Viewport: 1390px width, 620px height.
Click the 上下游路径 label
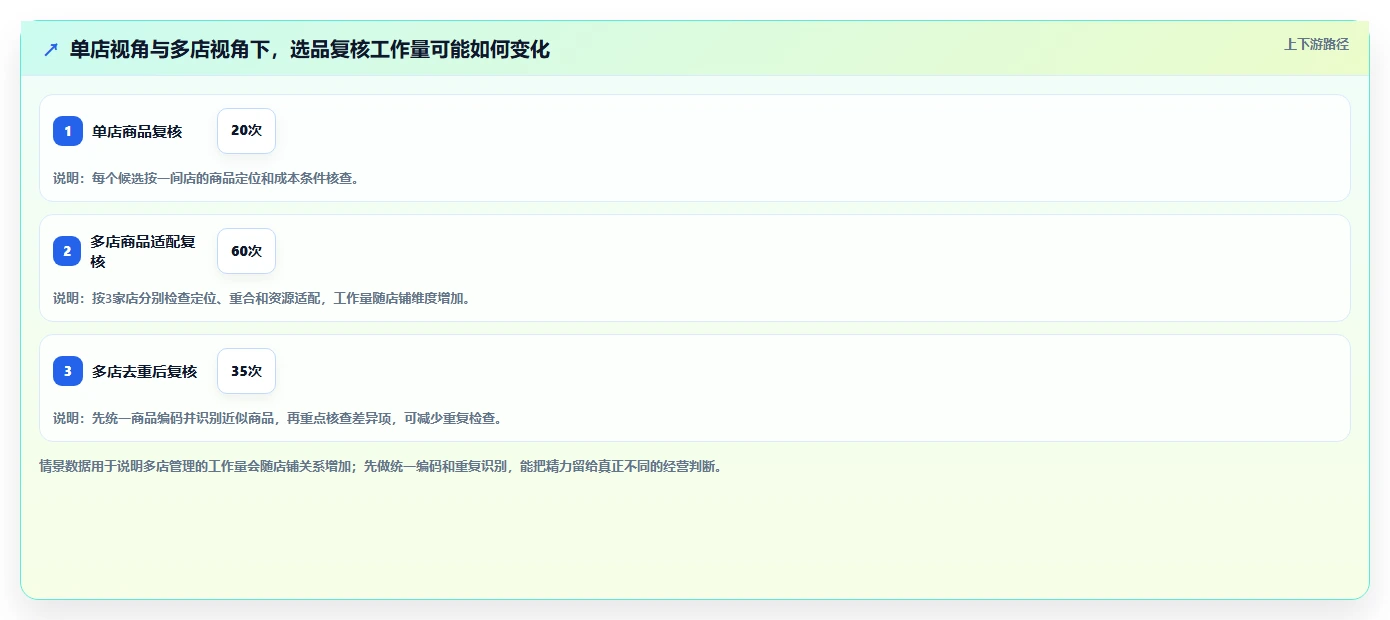click(1316, 44)
